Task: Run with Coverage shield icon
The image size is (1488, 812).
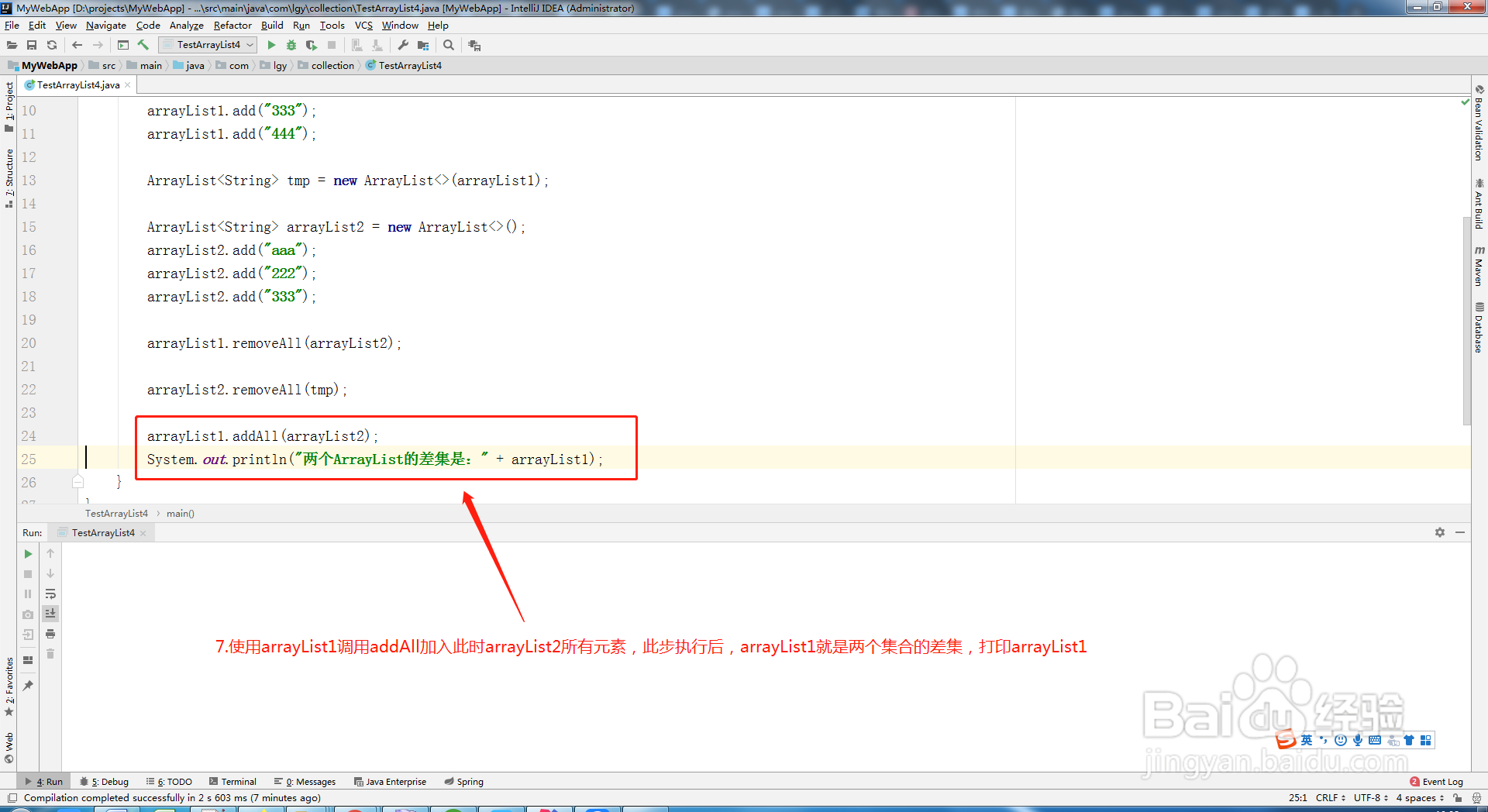Action: [312, 45]
